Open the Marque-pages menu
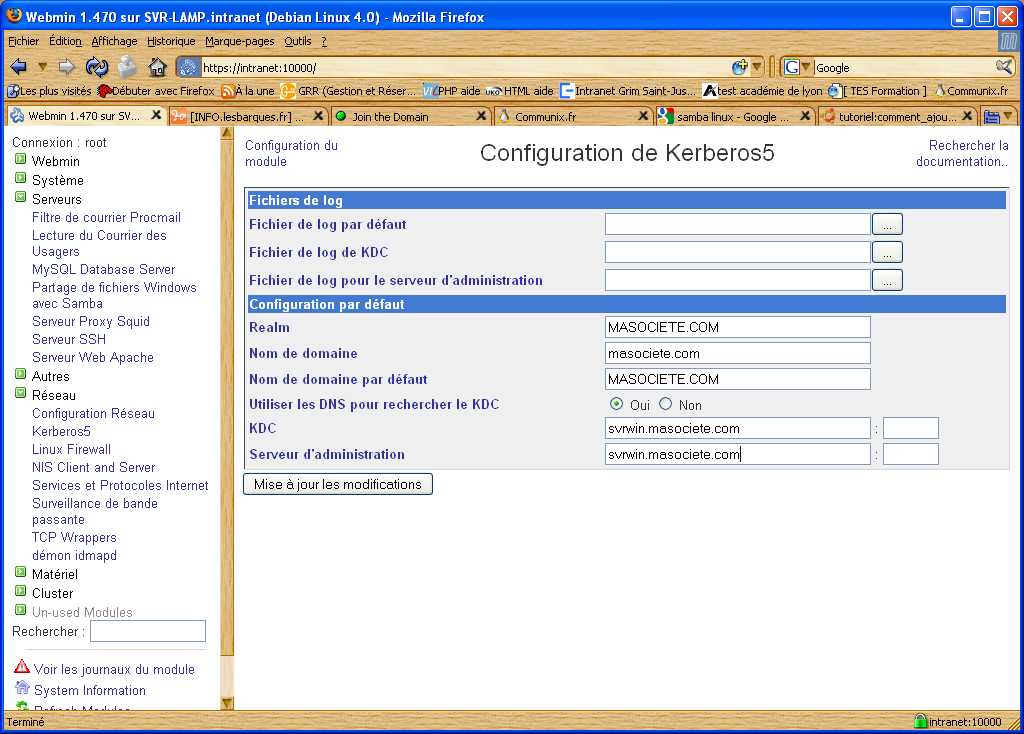This screenshot has width=1024, height=734. tap(239, 41)
